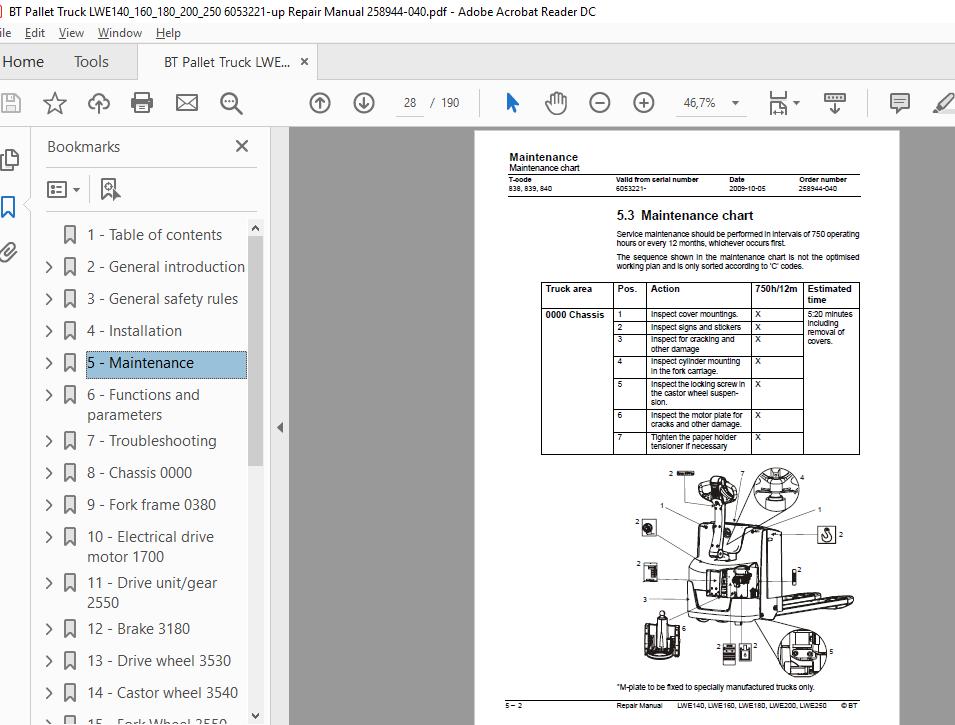Expand the Drive unit/gear 2550 bookmark
Image resolution: width=955 pixels, height=725 pixels.
[49, 583]
